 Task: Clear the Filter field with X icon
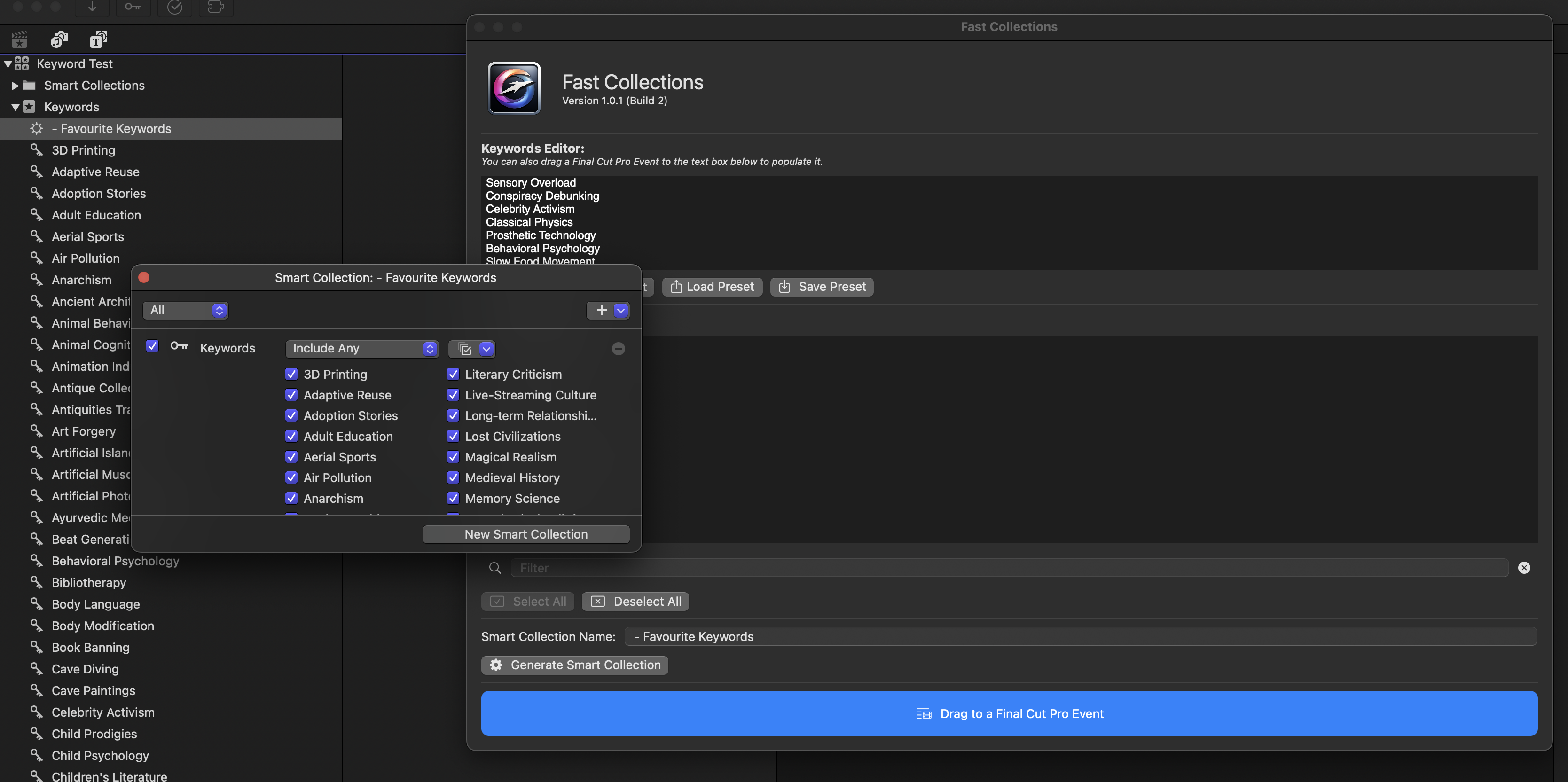1523,568
